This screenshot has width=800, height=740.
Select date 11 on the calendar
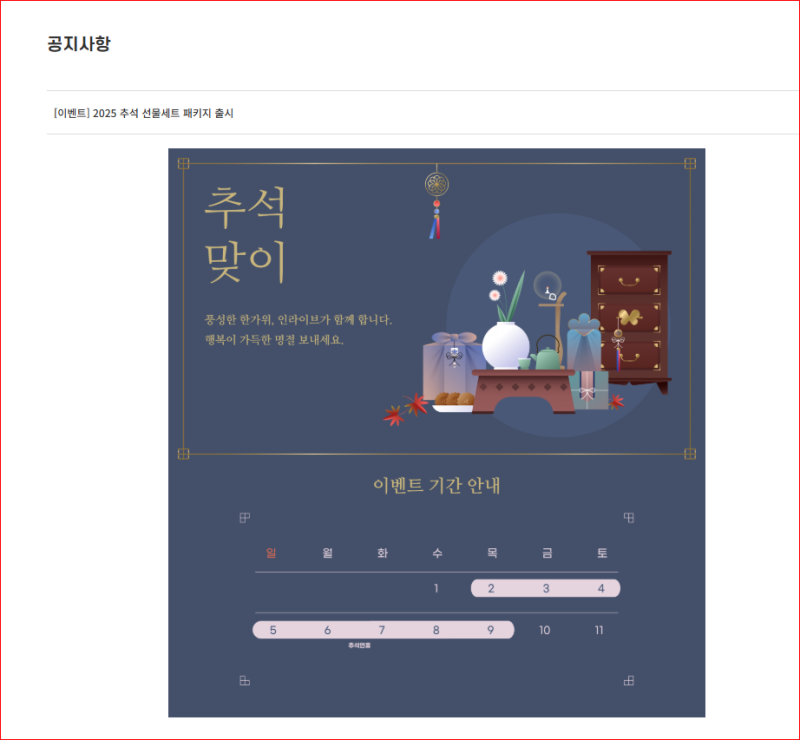[599, 630]
